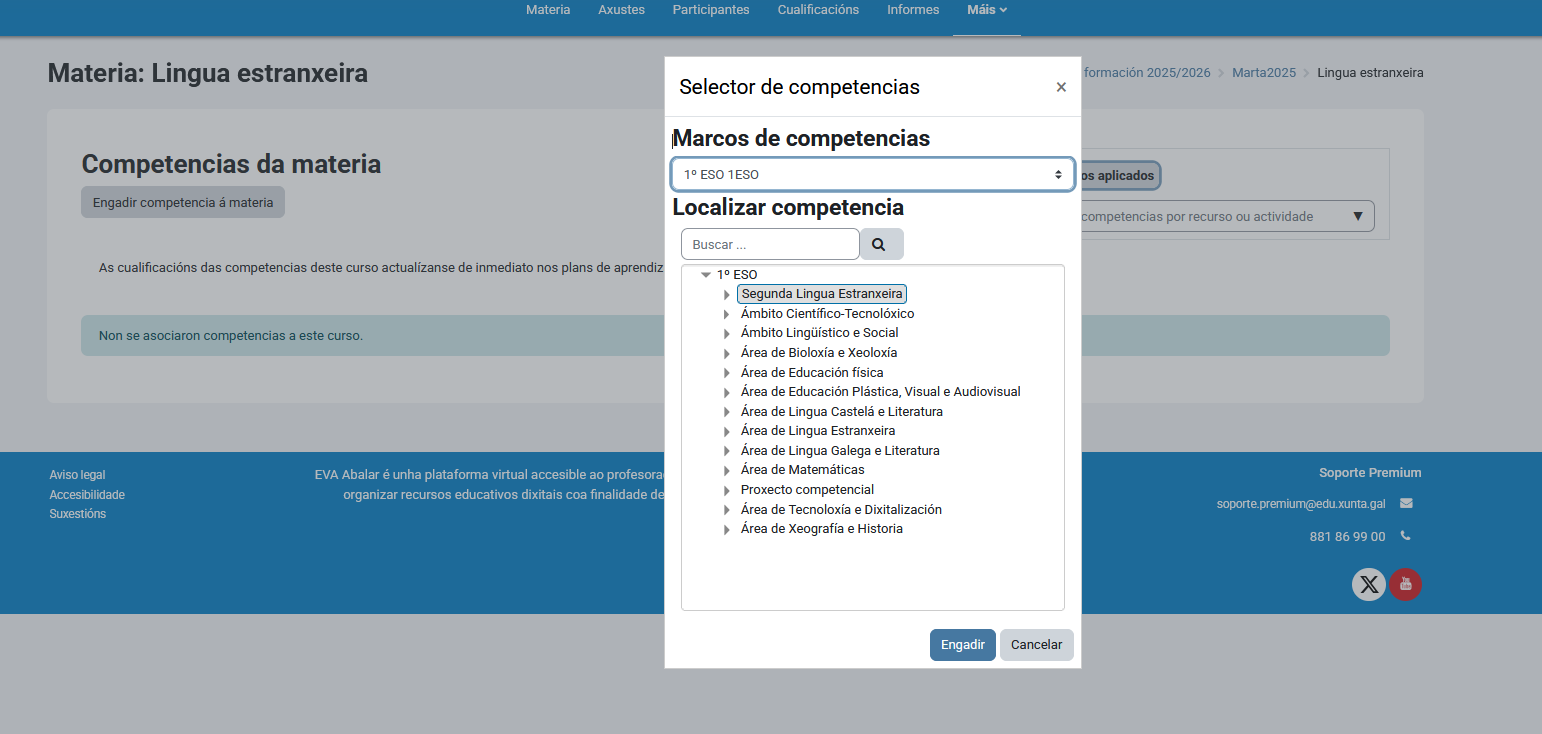
Task: Select Área de Xeografía e Historia
Action: coord(821,529)
